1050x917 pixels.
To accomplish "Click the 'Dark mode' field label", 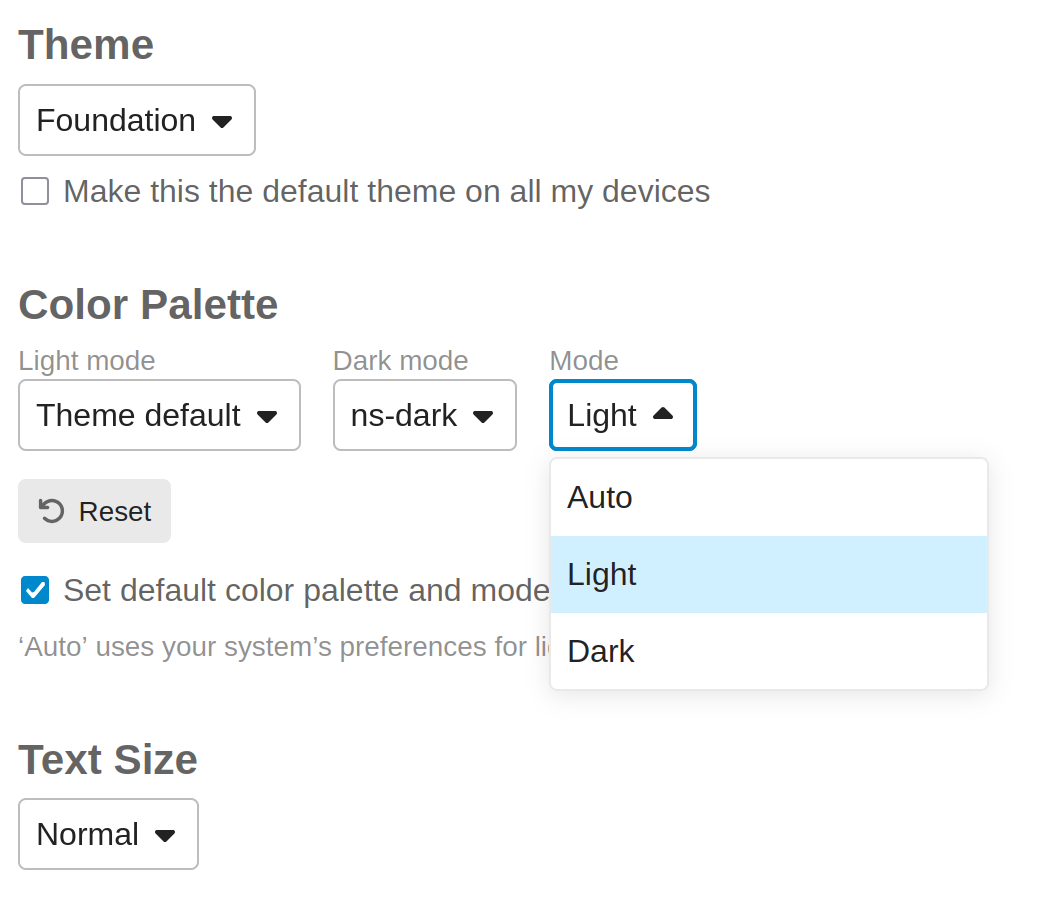I will point(400,360).
